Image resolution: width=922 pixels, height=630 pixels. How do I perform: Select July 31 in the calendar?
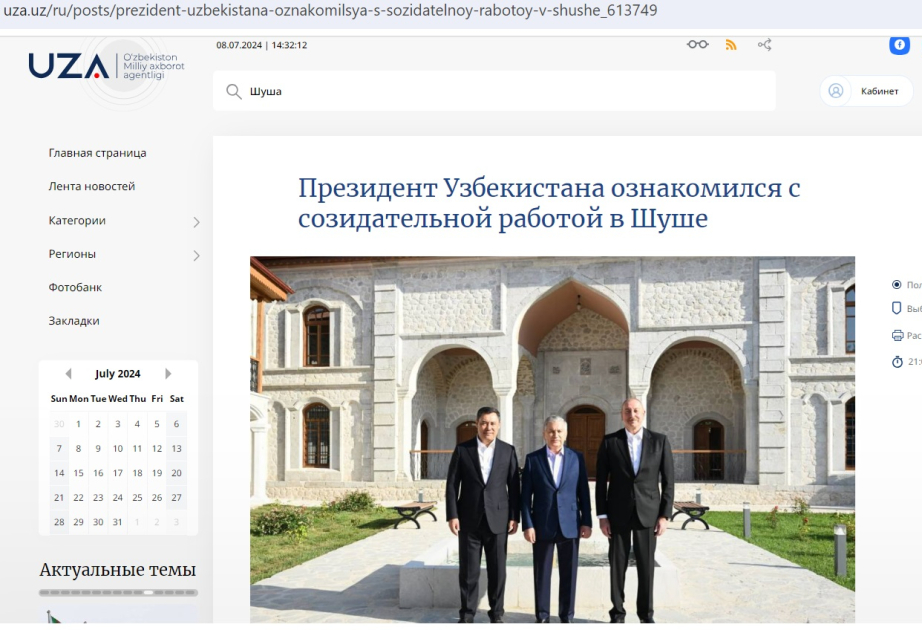click(118, 522)
